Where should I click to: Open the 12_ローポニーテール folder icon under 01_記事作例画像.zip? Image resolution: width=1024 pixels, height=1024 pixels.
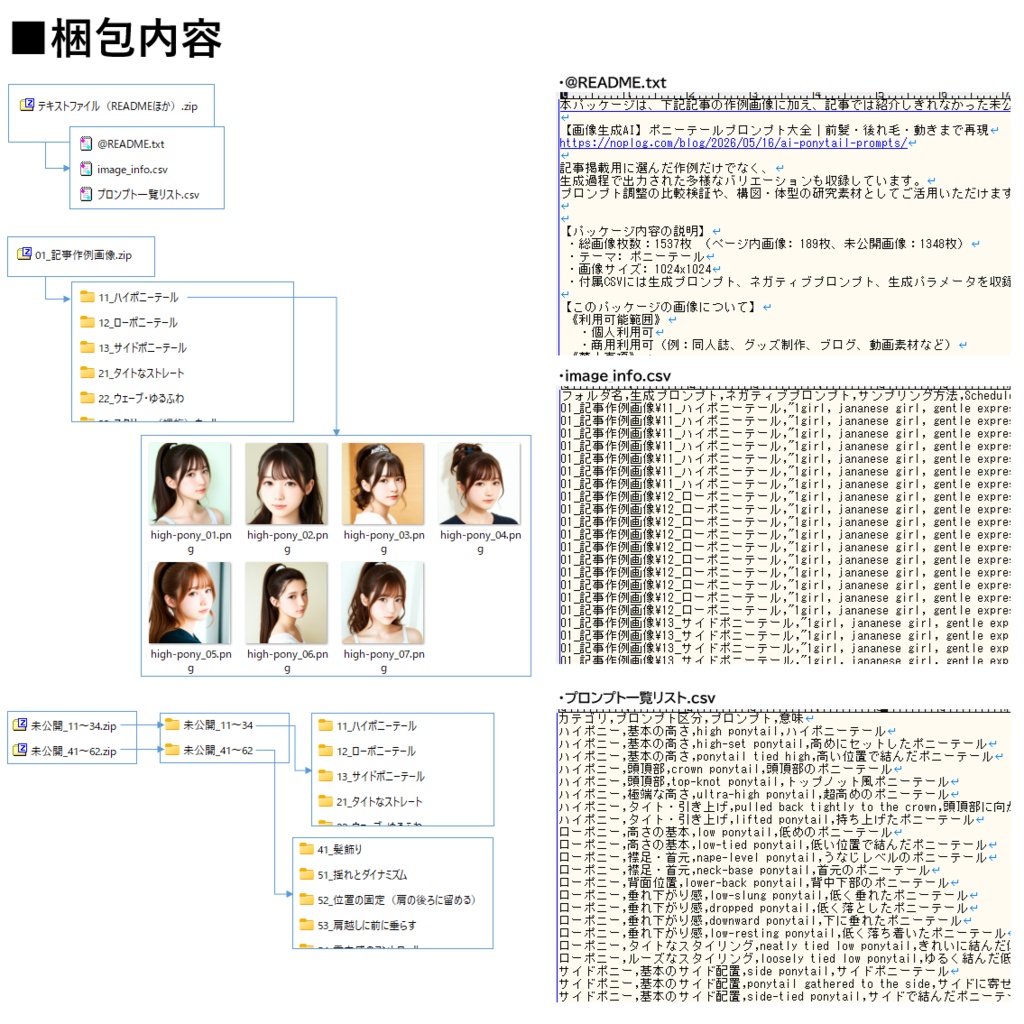pyautogui.click(x=87, y=321)
